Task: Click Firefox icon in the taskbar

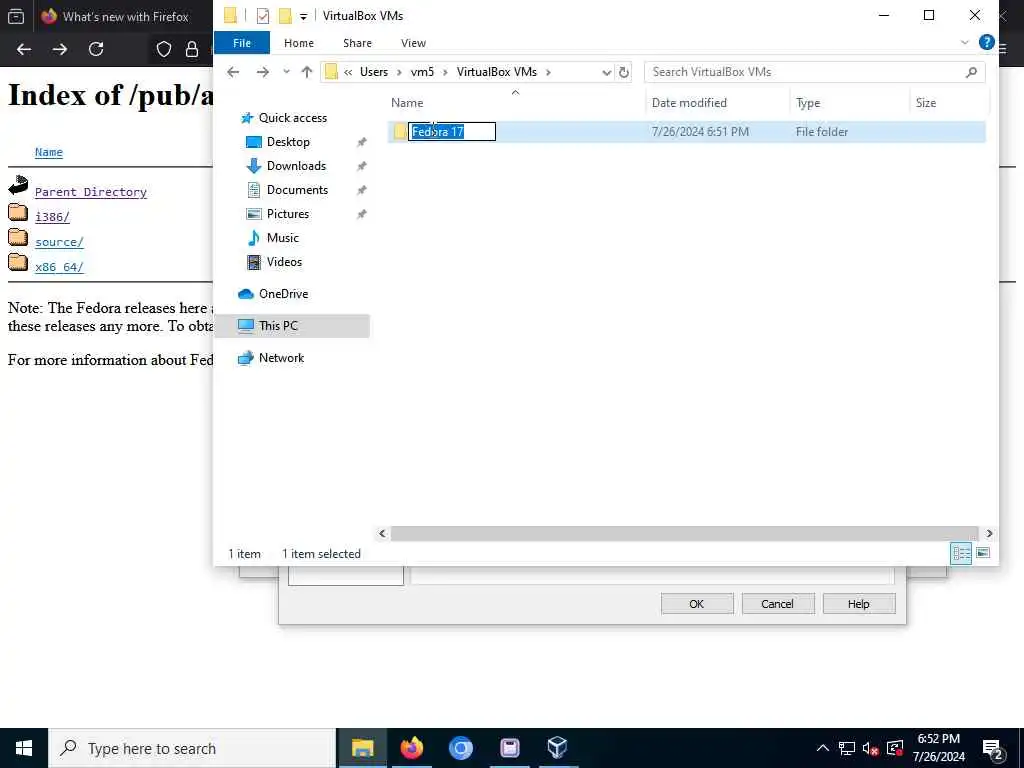Action: coord(411,748)
